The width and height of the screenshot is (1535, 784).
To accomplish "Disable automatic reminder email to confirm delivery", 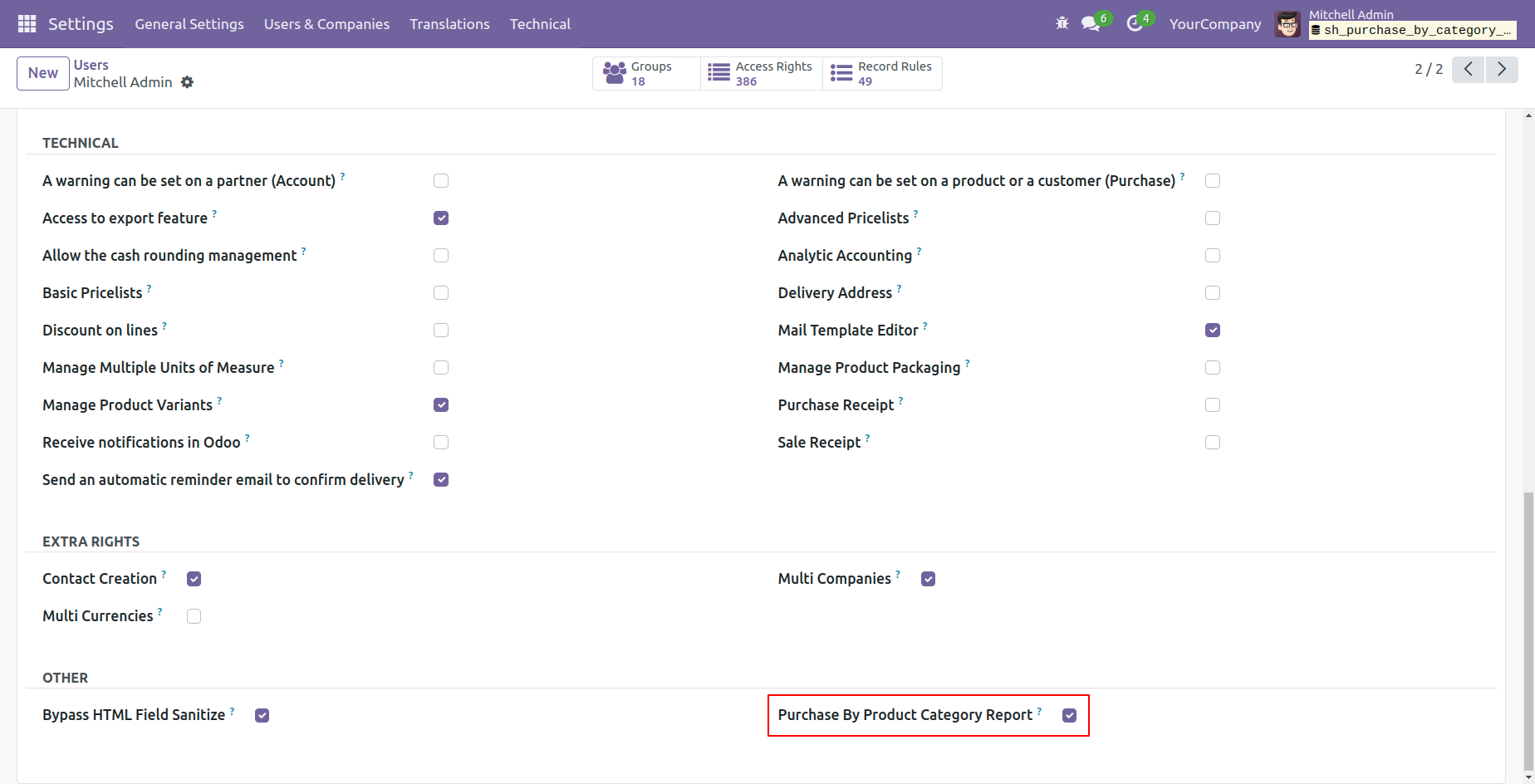I will point(441,480).
